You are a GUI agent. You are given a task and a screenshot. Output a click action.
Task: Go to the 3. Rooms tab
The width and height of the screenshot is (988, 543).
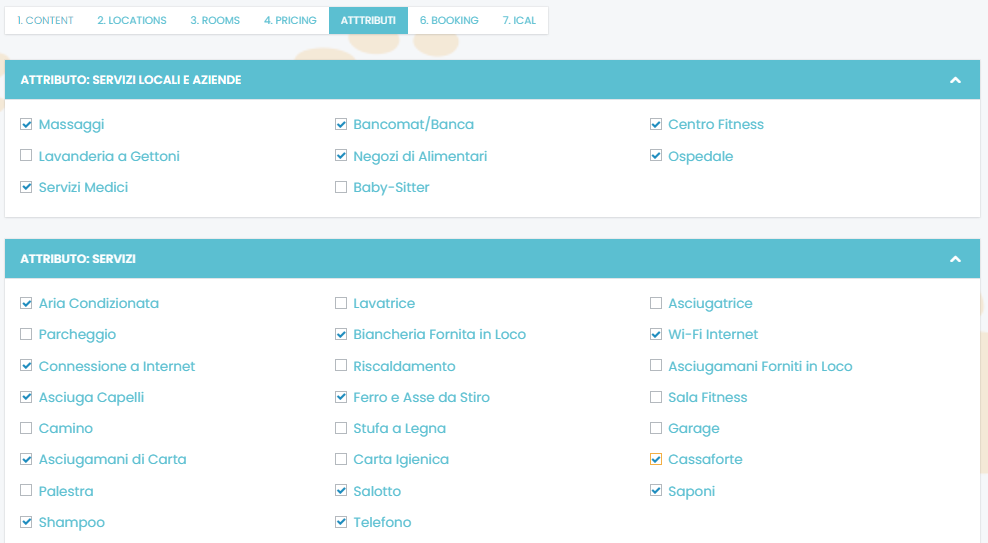pos(215,20)
